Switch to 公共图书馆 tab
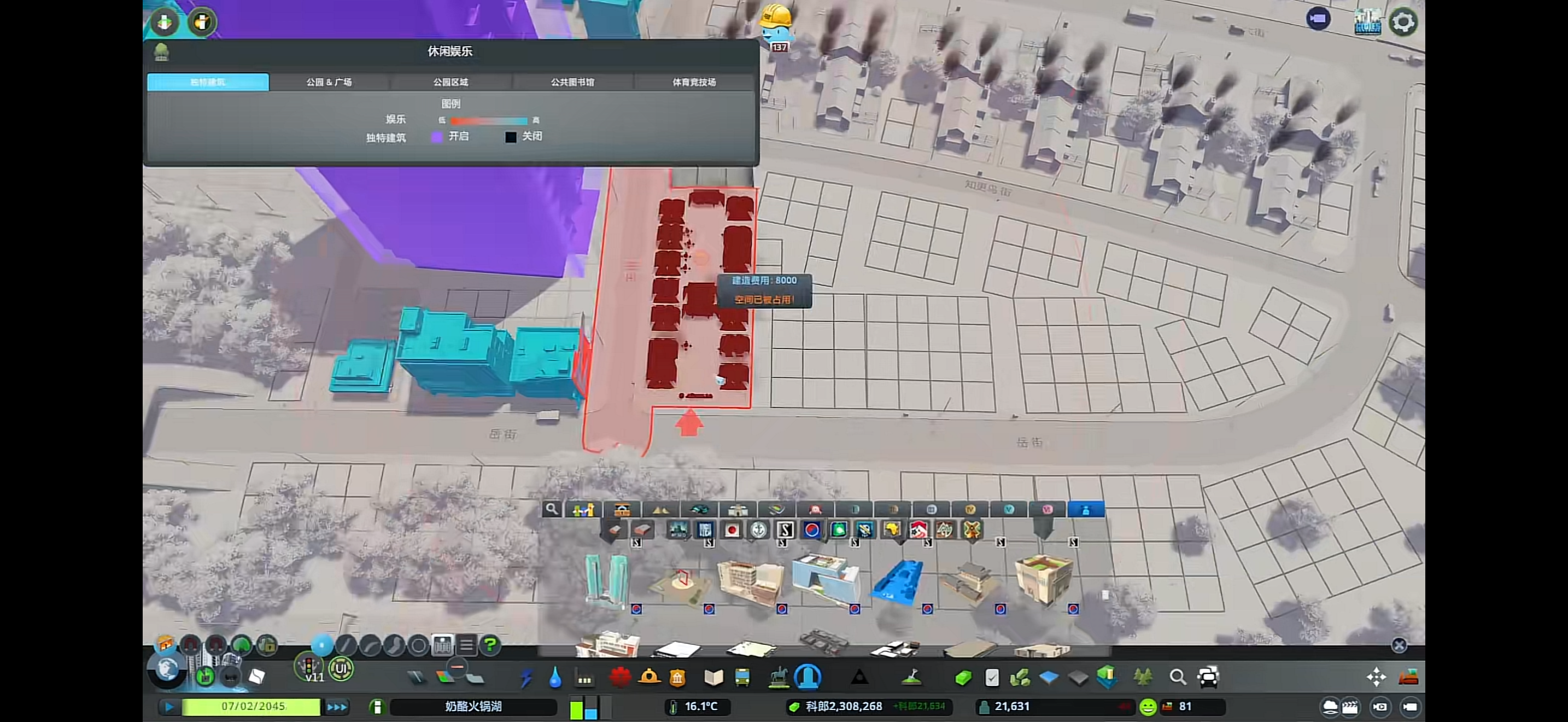 coord(572,82)
